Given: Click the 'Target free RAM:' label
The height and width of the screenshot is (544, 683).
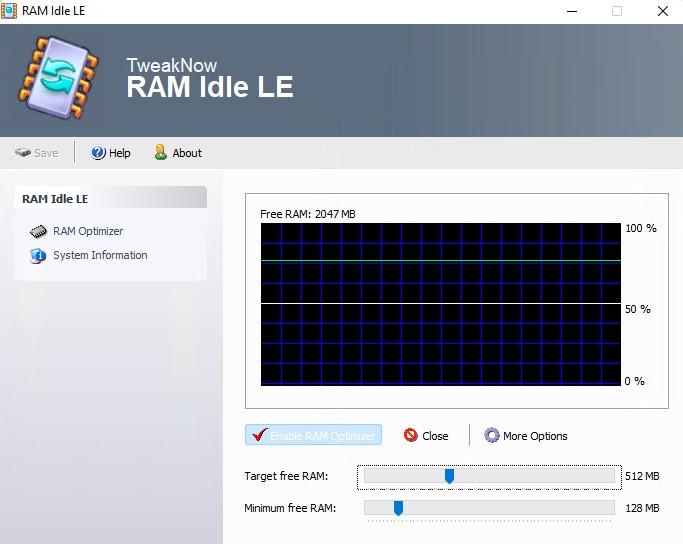Looking at the screenshot, I should (x=286, y=476).
